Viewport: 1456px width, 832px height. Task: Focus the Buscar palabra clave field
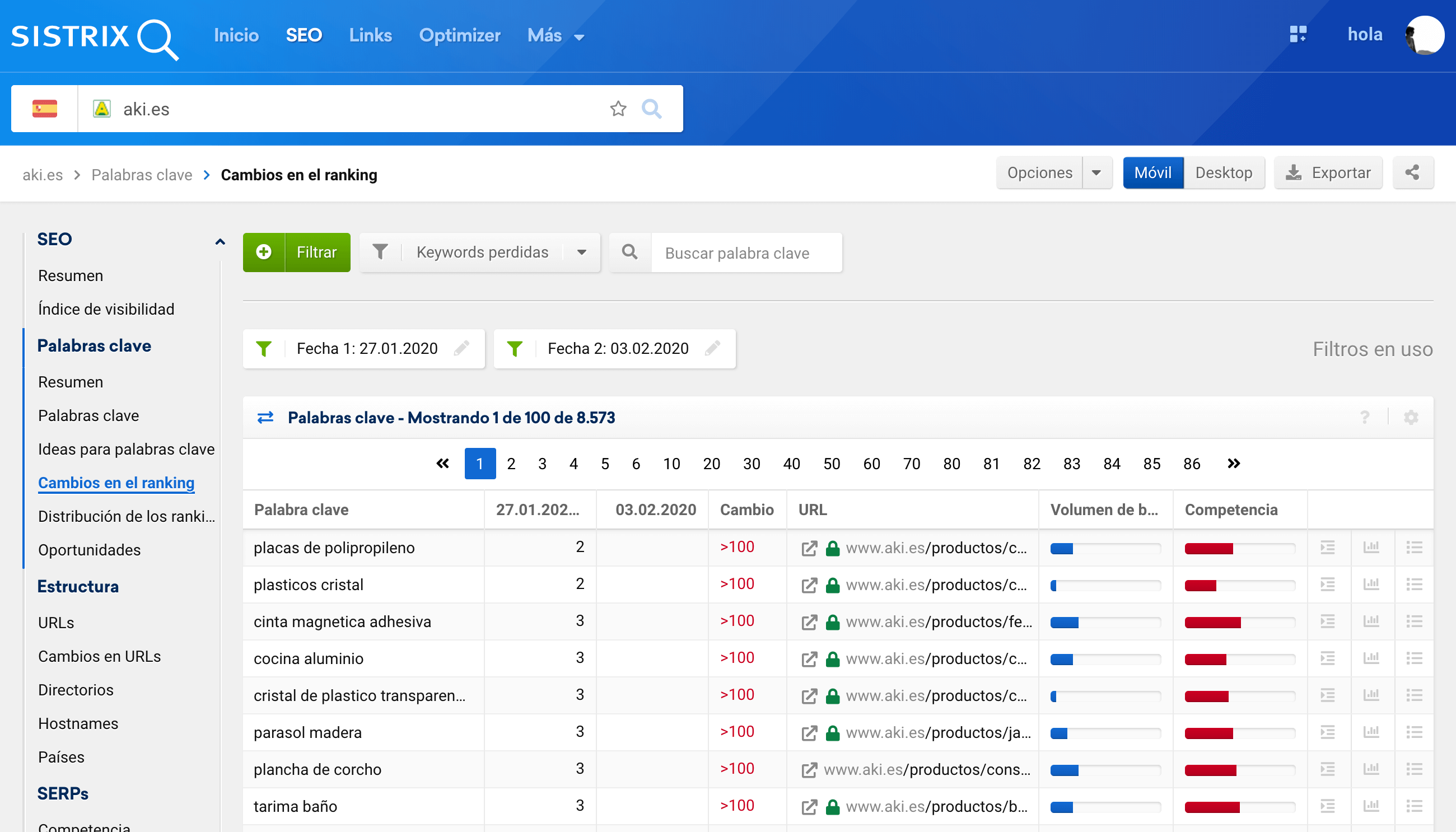[746, 252]
